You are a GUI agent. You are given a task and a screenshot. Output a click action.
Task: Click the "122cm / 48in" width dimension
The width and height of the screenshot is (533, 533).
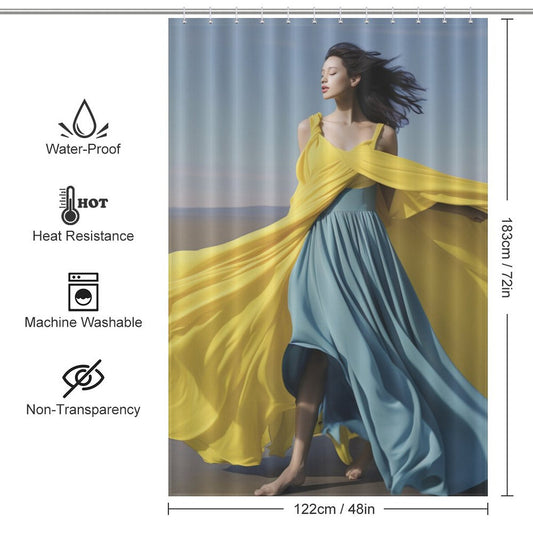[334, 509]
